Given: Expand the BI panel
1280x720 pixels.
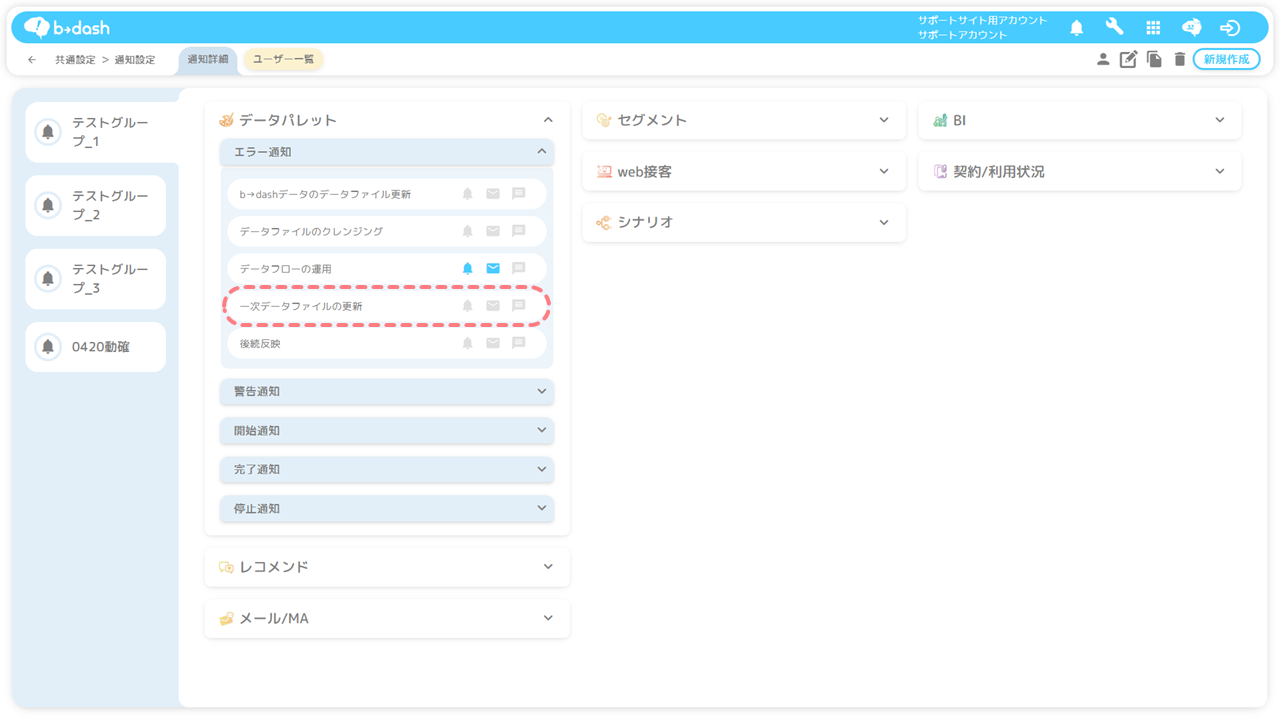Looking at the screenshot, I should click(x=1080, y=120).
